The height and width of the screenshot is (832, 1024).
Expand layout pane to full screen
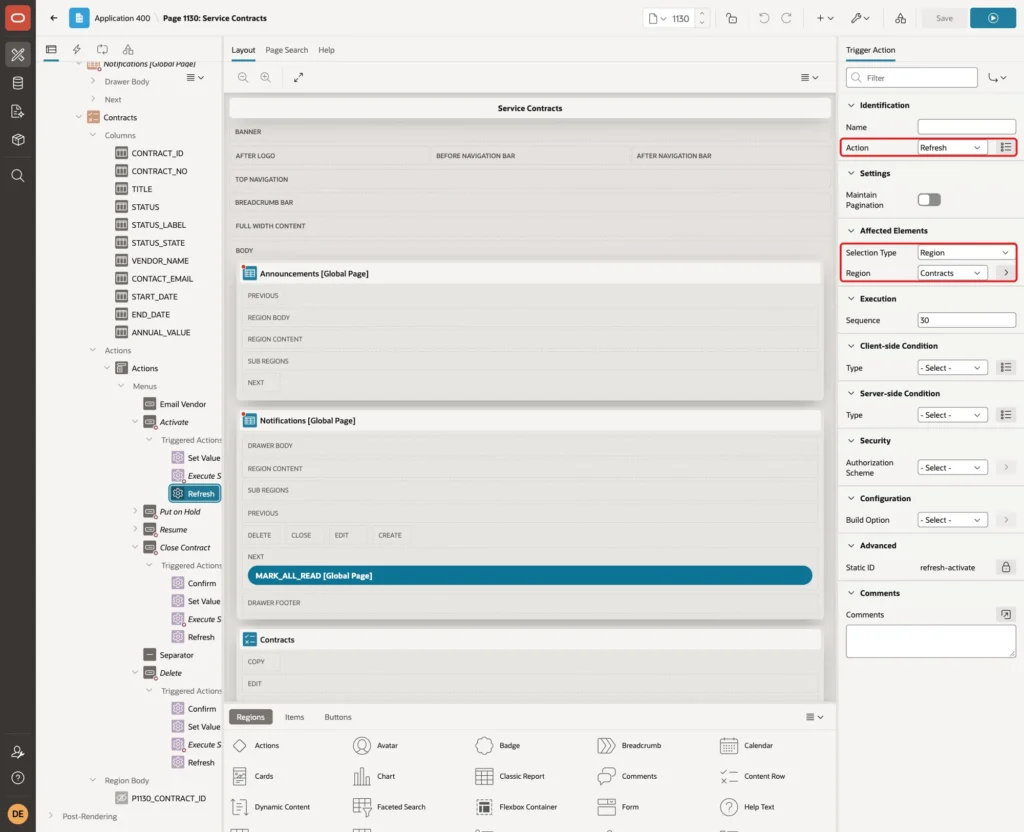[x=298, y=77]
